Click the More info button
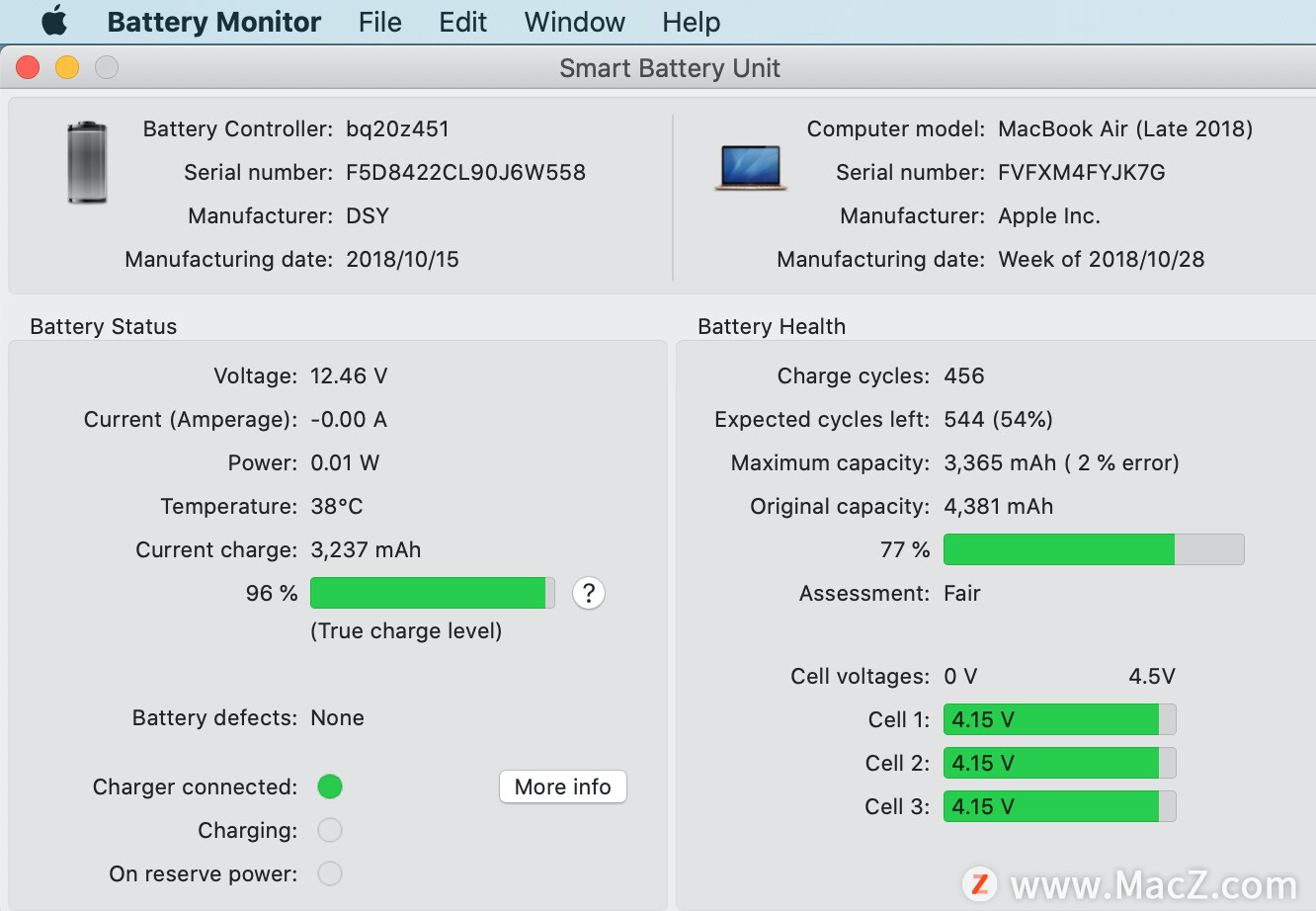 pyautogui.click(x=562, y=787)
